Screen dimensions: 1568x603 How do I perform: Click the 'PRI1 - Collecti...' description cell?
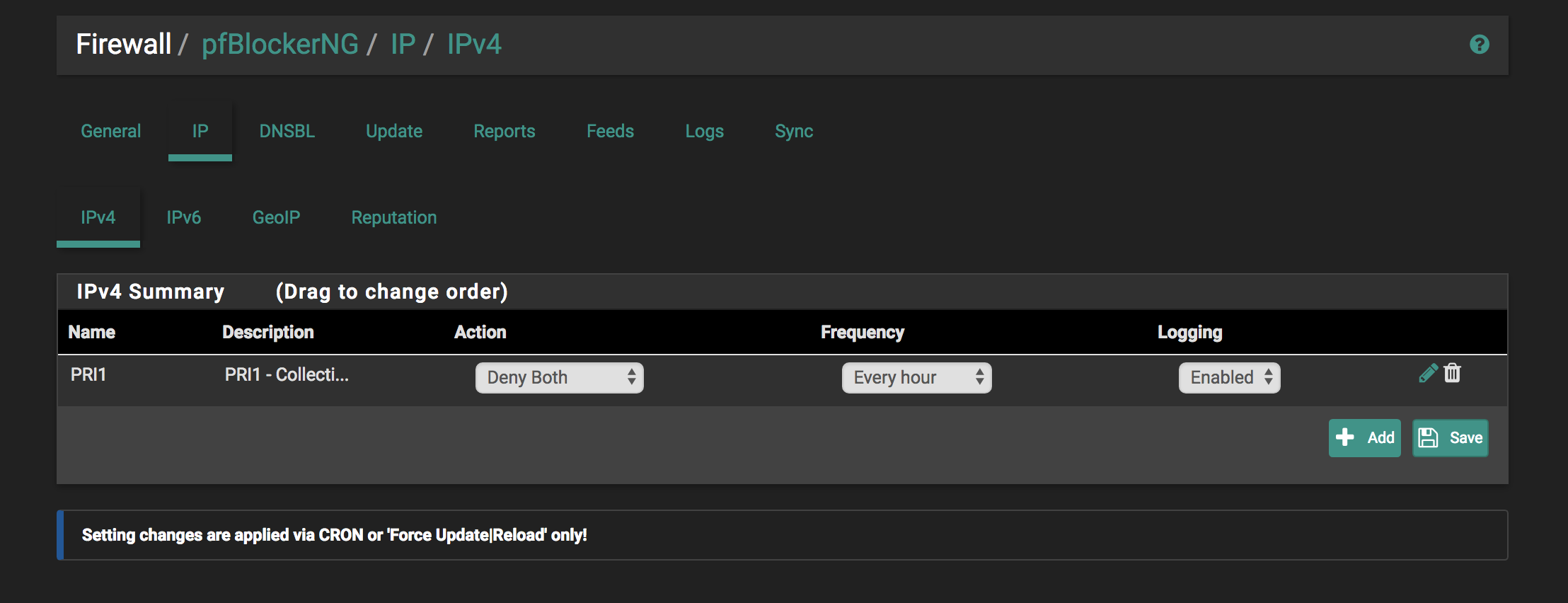tap(287, 374)
